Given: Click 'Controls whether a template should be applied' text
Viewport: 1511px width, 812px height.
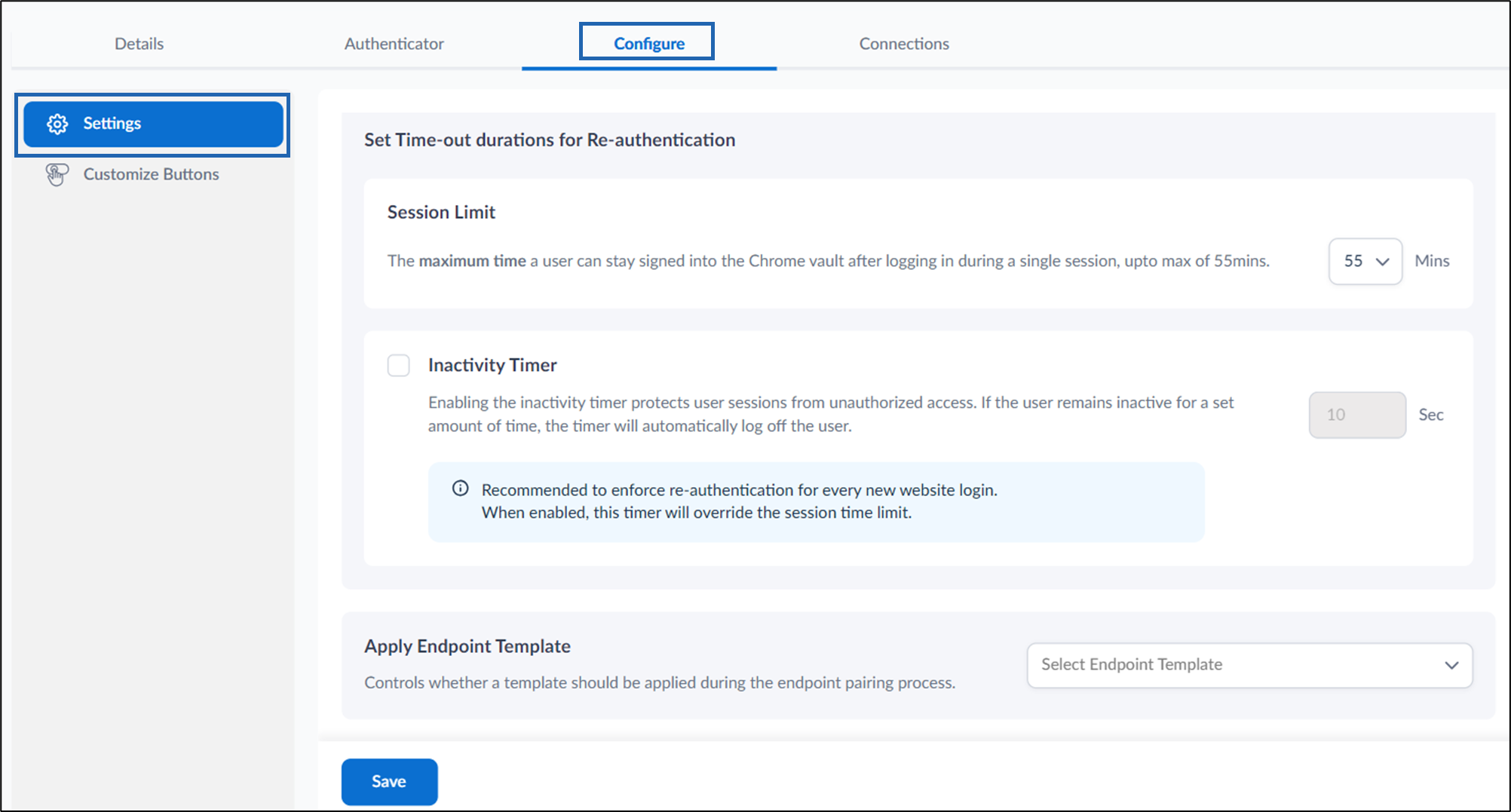Looking at the screenshot, I should (x=660, y=682).
